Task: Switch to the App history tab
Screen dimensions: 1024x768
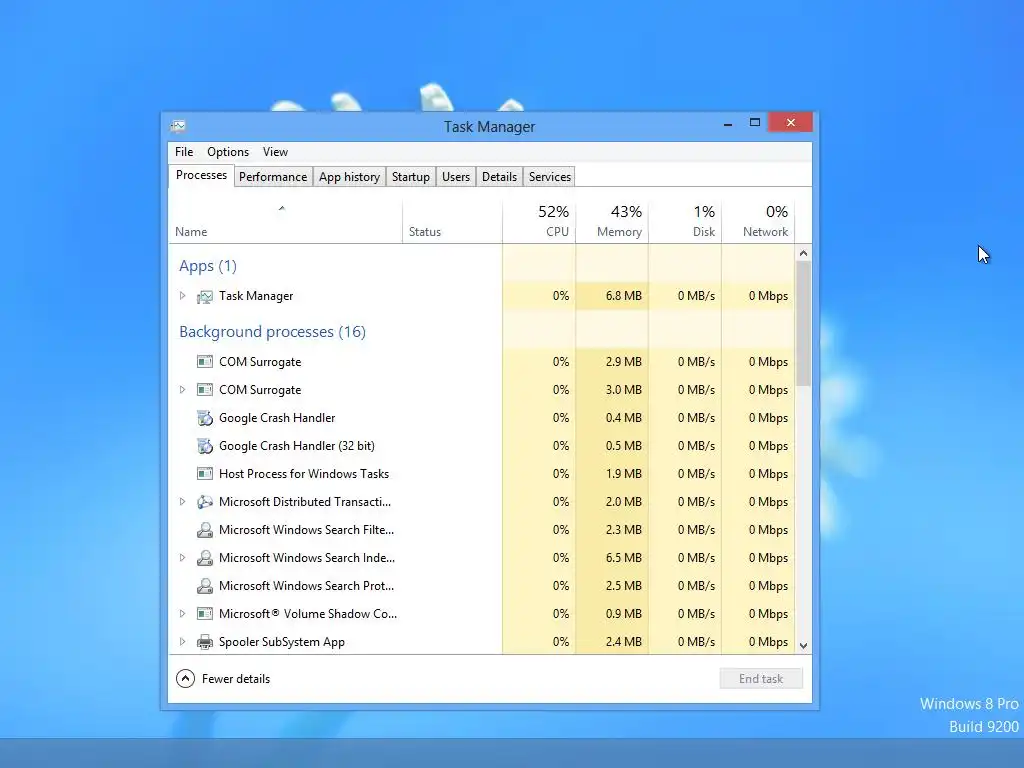Action: coord(349,177)
